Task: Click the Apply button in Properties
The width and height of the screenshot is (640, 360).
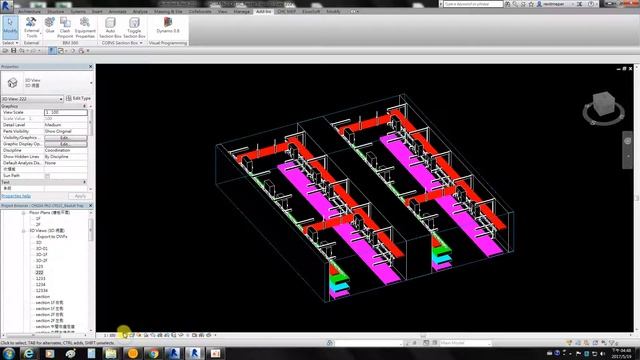Action: pyautogui.click(x=80, y=196)
